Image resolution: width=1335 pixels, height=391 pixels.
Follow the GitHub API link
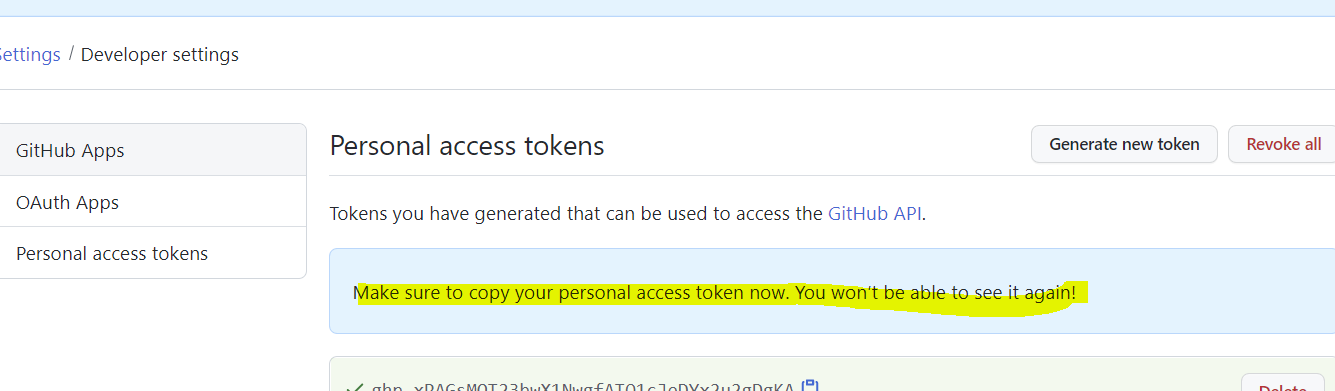(x=874, y=213)
